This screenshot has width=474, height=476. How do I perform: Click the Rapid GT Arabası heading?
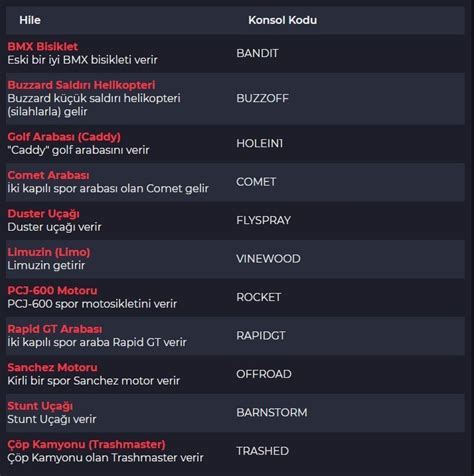click(x=55, y=329)
